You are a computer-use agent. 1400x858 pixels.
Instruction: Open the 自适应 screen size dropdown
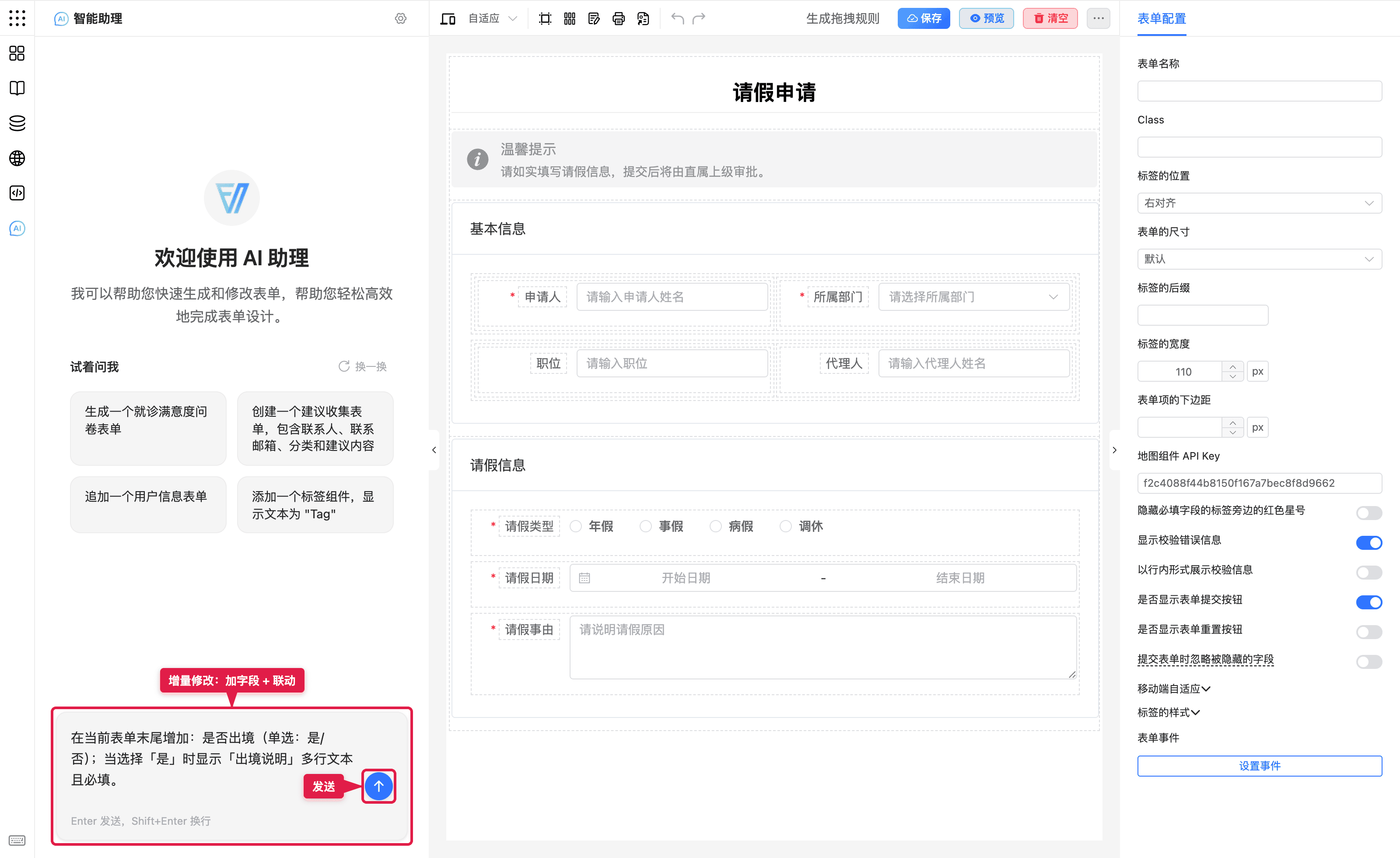492,19
